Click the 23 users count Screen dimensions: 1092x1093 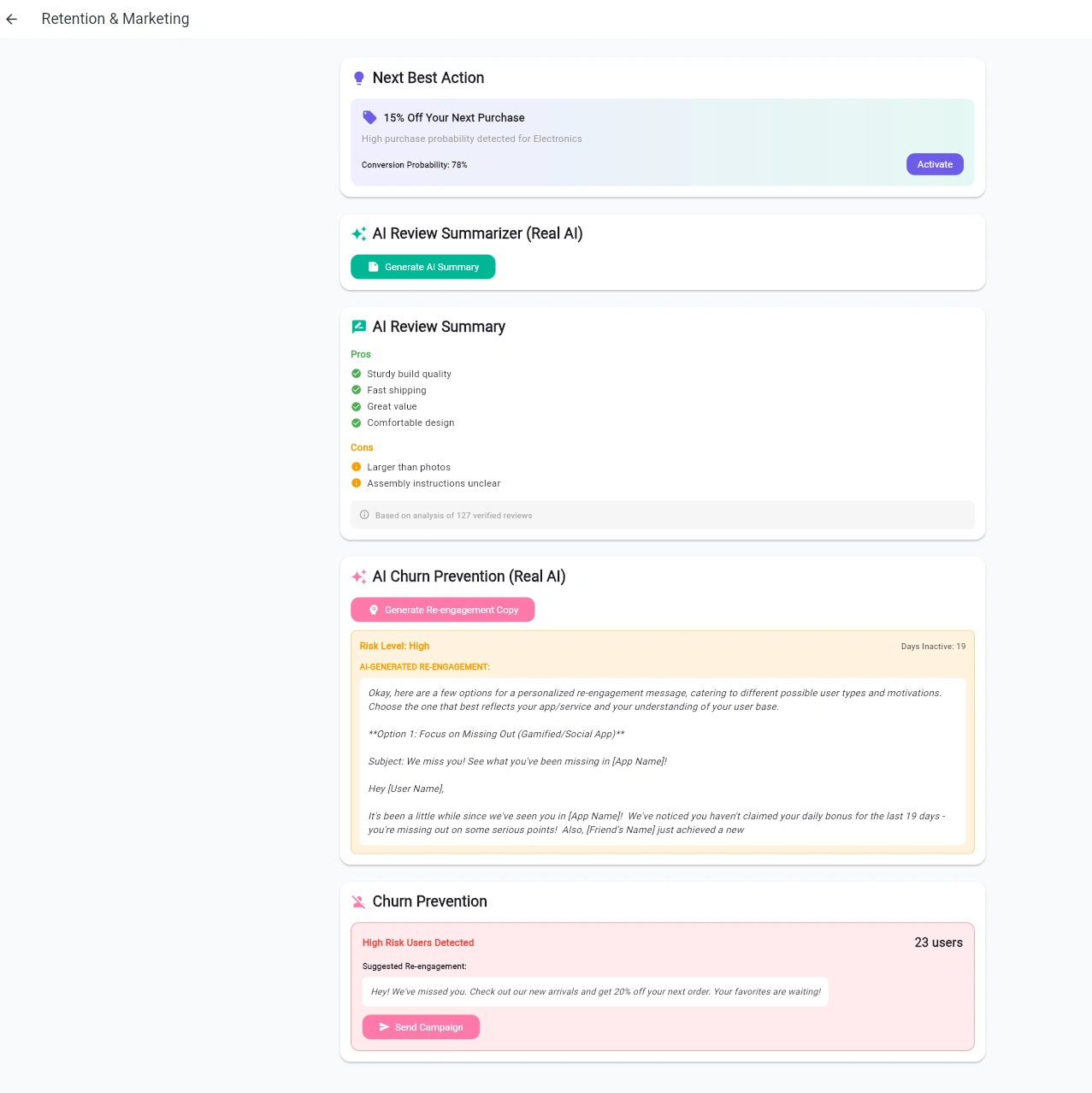[x=938, y=942]
